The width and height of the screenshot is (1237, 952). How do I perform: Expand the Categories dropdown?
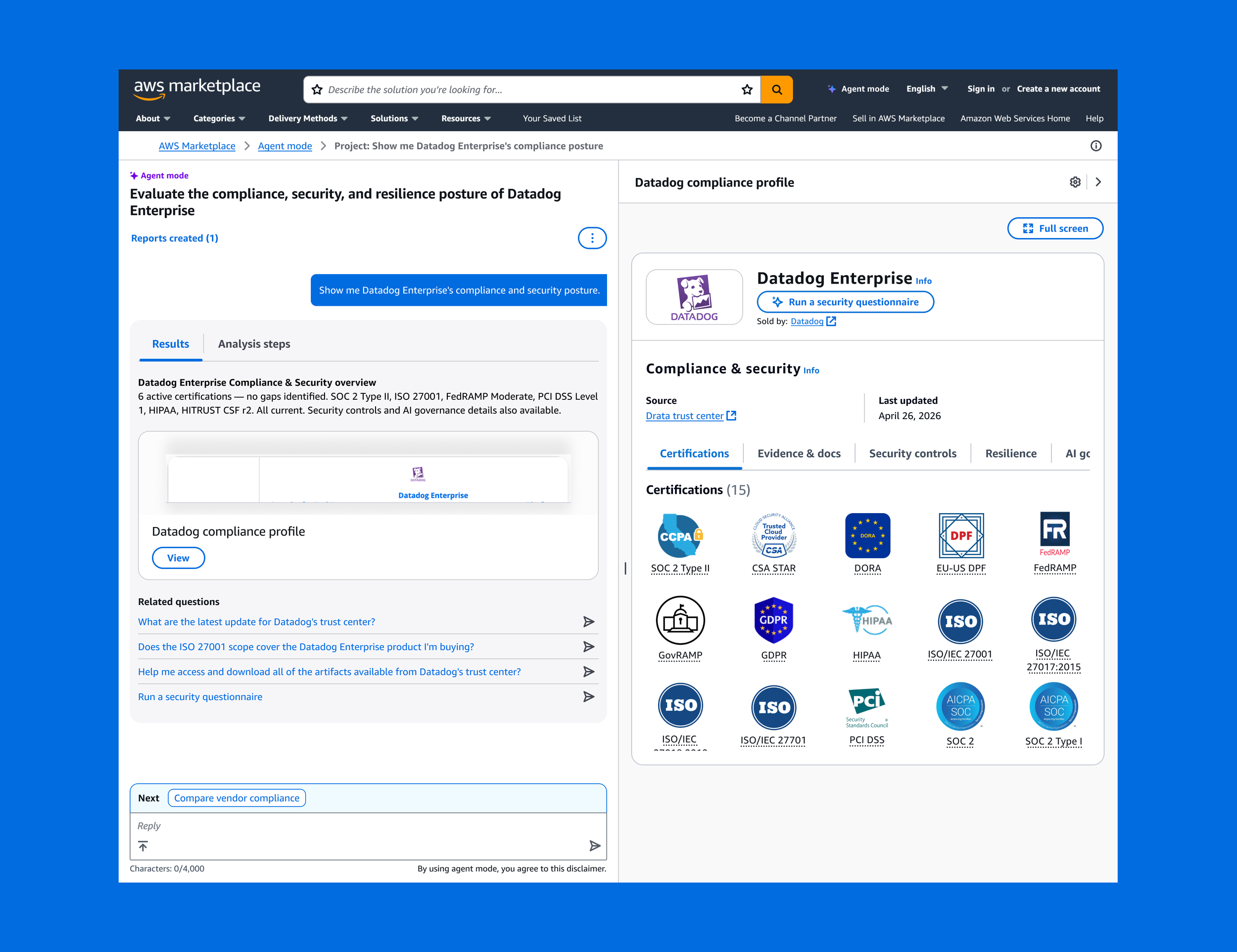point(219,118)
